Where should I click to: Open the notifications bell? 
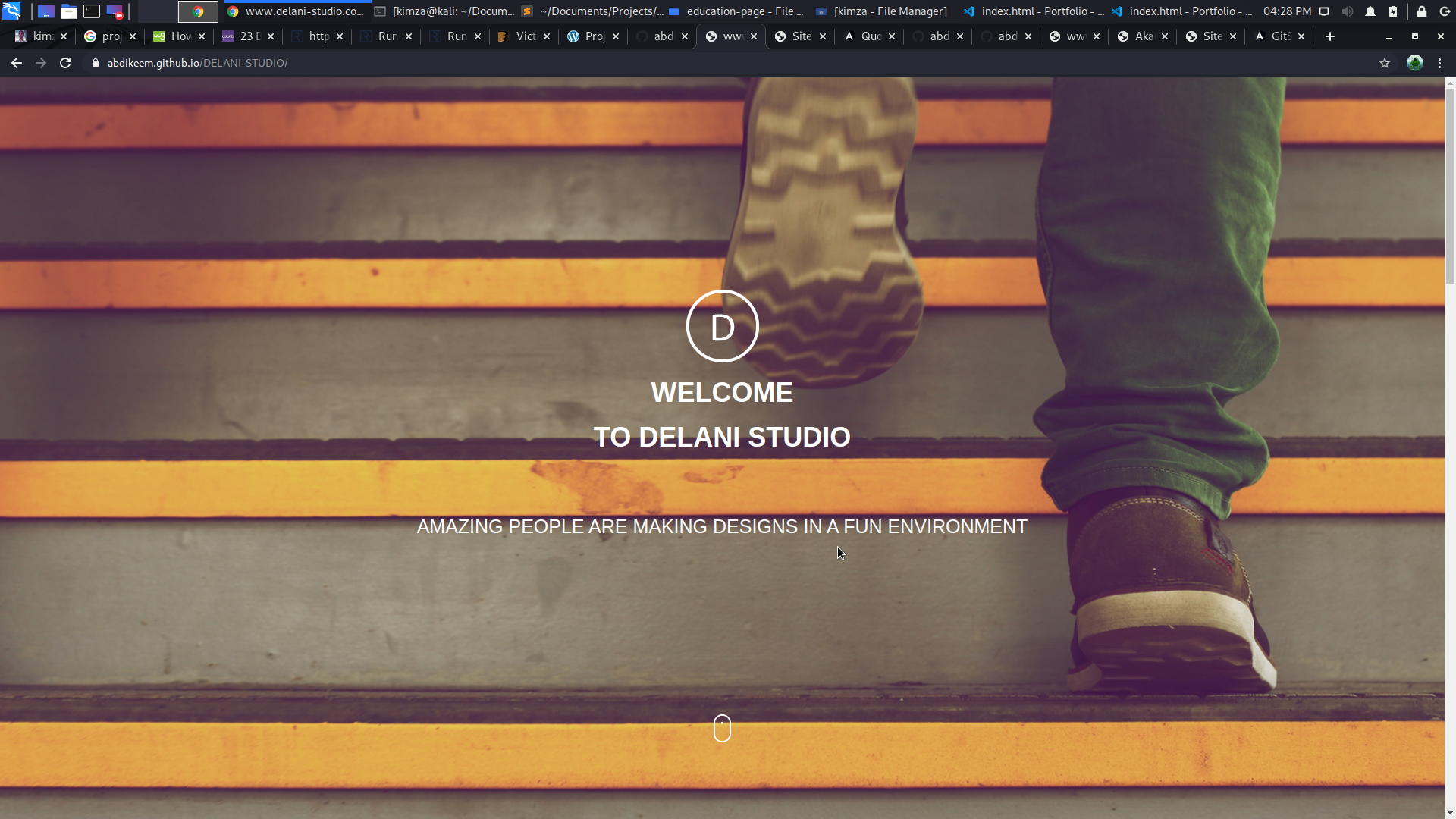1370,11
